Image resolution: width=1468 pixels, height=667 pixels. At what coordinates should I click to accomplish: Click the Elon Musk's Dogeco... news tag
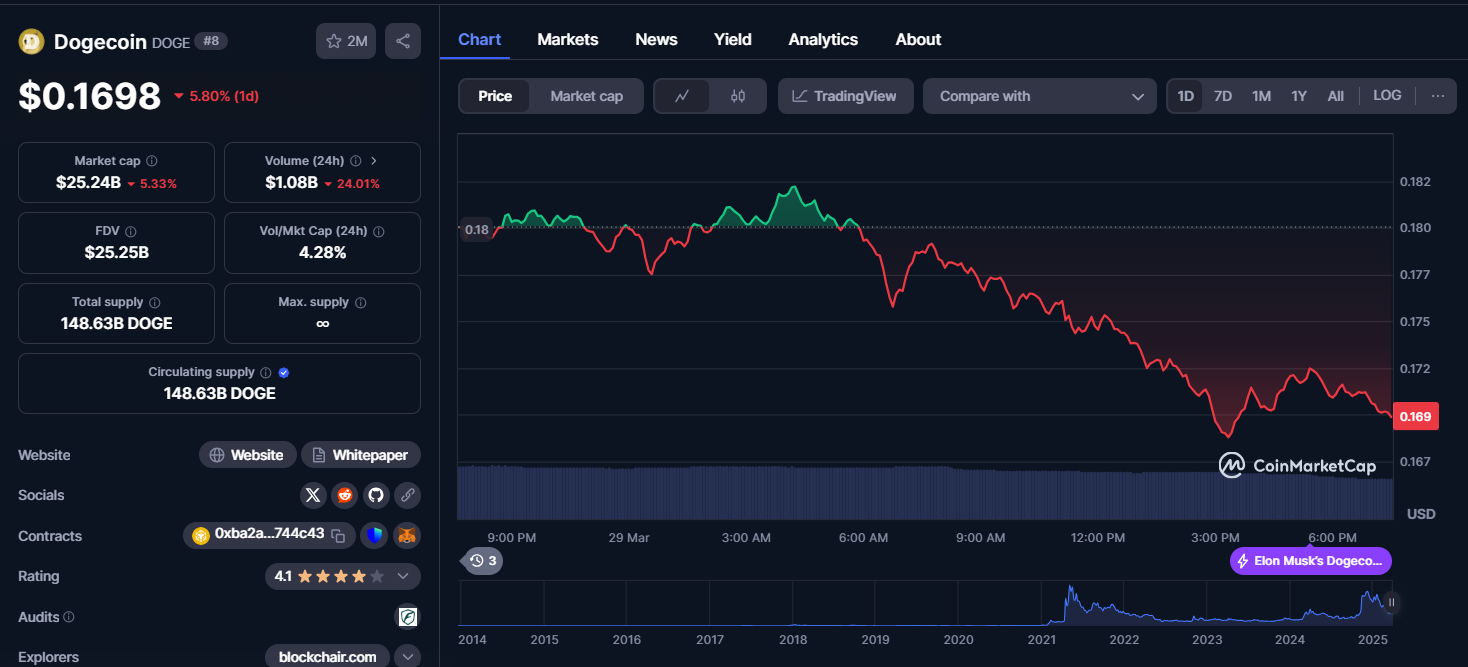pyautogui.click(x=1311, y=561)
